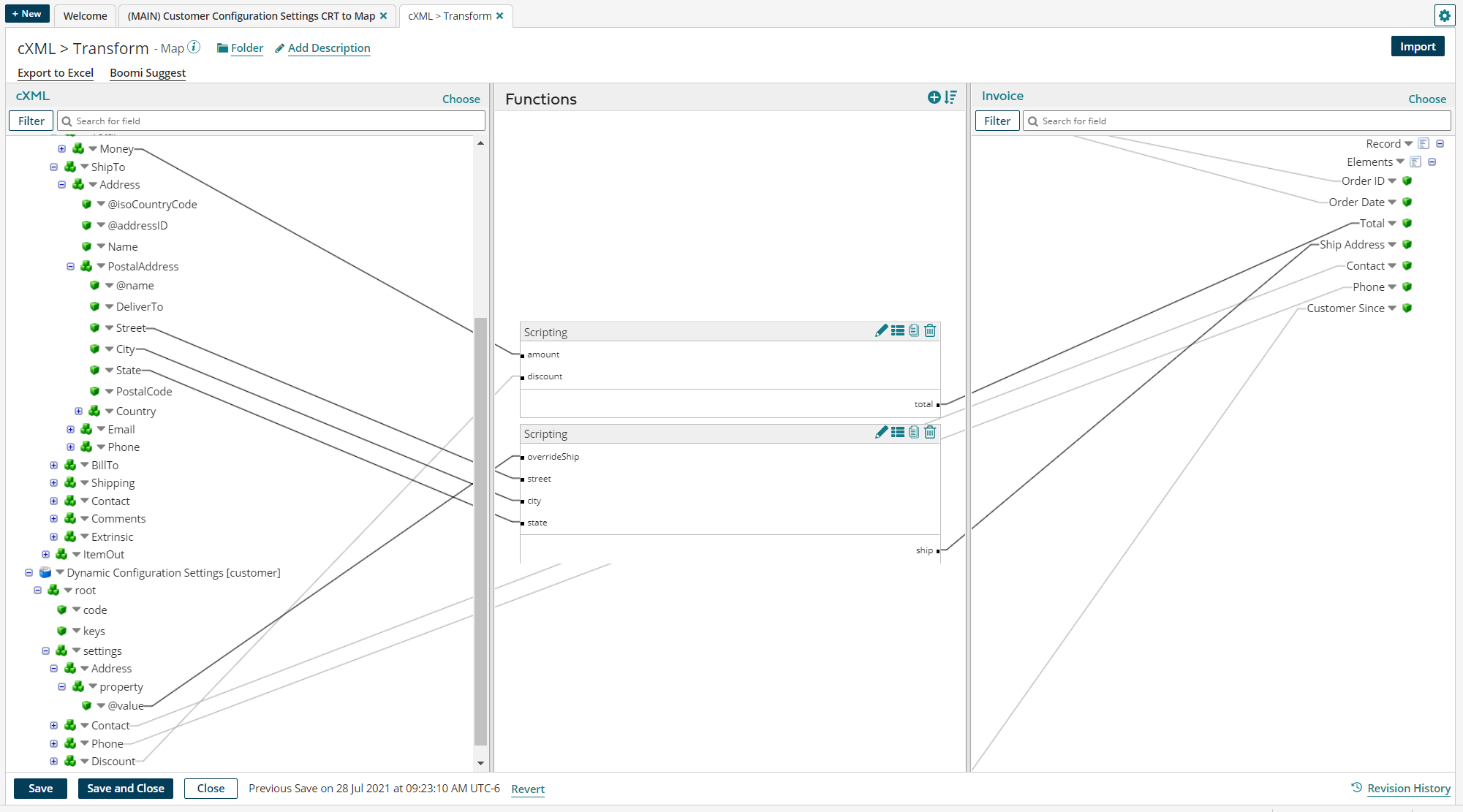
Task: Open the settings gear in the top-right corner
Action: 1445,15
